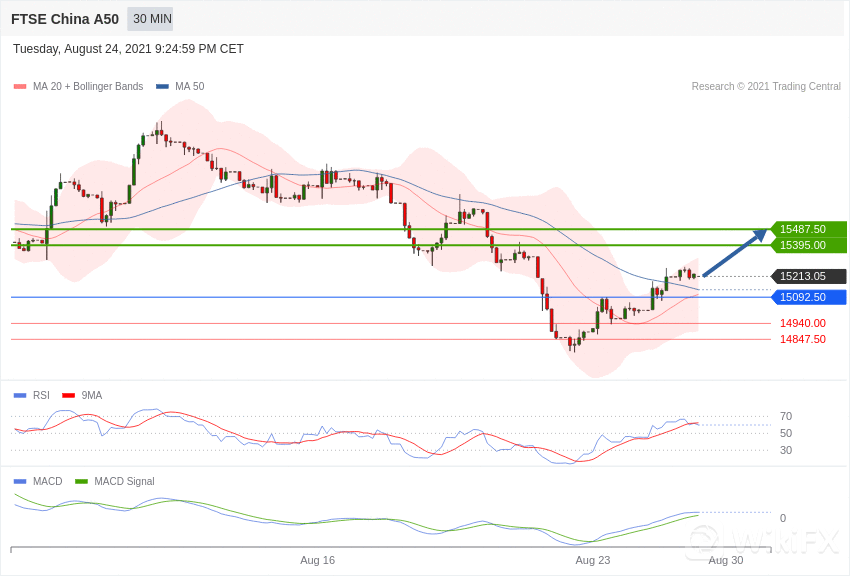
Task: Toggle the MA 20 + Bollinger Bands legend
Action: [87, 87]
